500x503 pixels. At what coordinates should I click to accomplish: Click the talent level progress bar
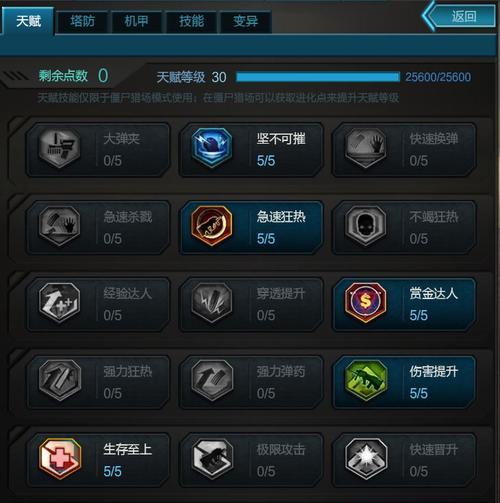click(318, 77)
